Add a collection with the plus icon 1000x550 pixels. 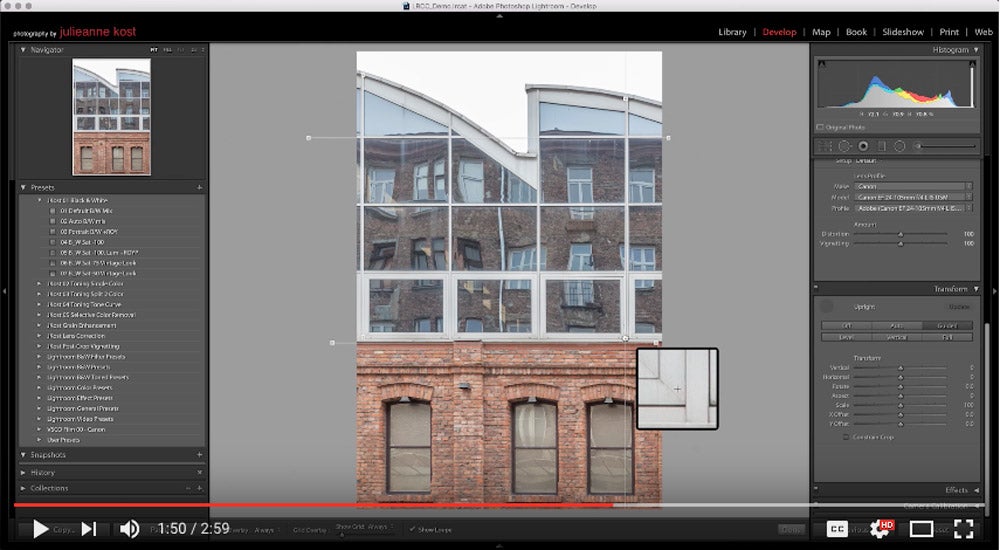coord(199,488)
